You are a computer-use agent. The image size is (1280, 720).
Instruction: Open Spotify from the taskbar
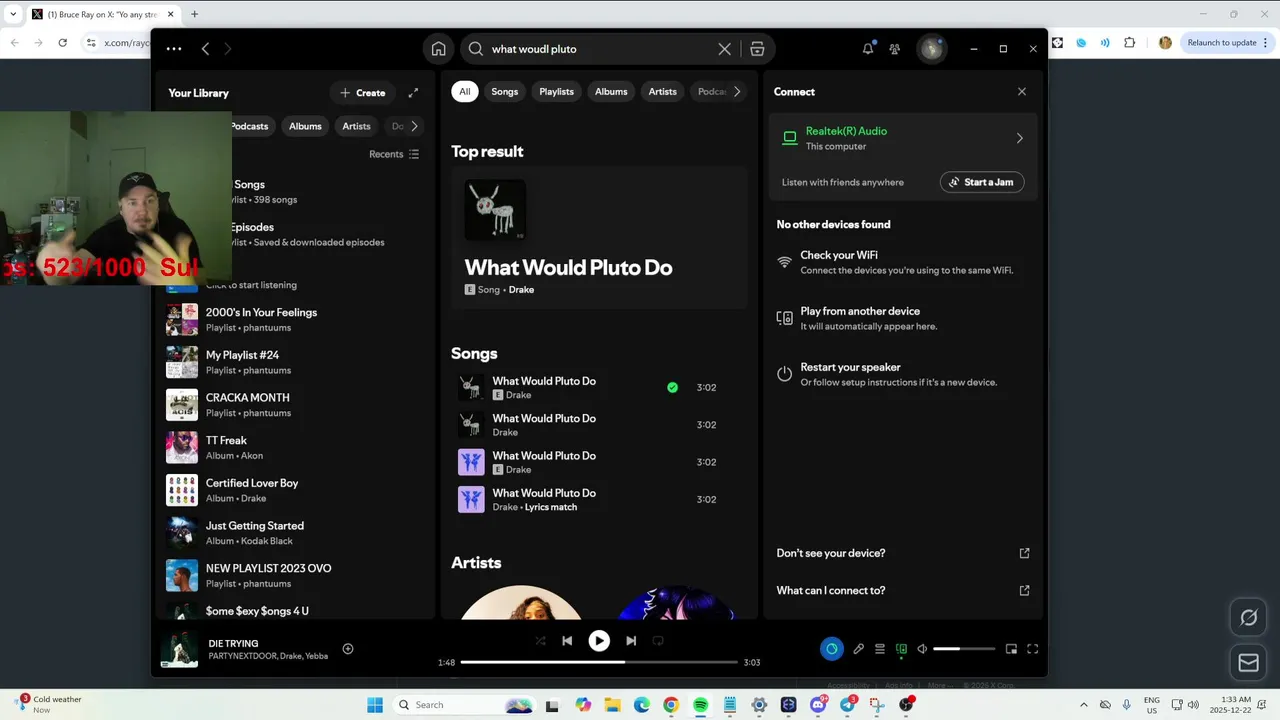tap(700, 705)
